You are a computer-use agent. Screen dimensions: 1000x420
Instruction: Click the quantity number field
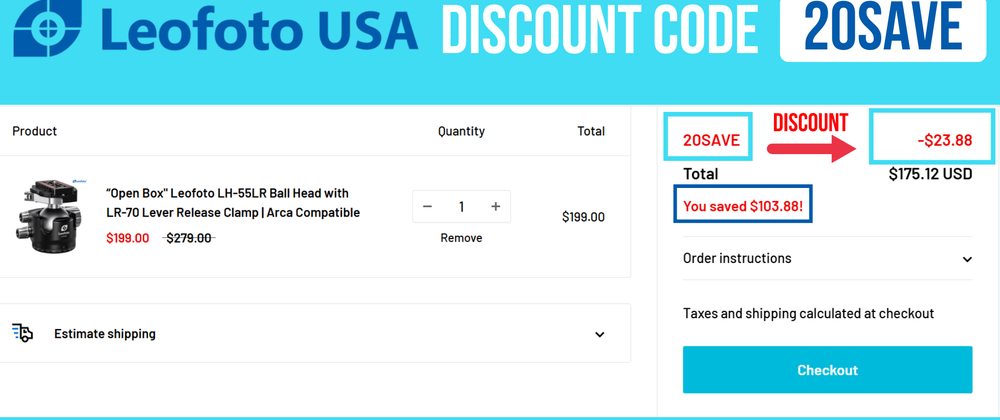461,207
